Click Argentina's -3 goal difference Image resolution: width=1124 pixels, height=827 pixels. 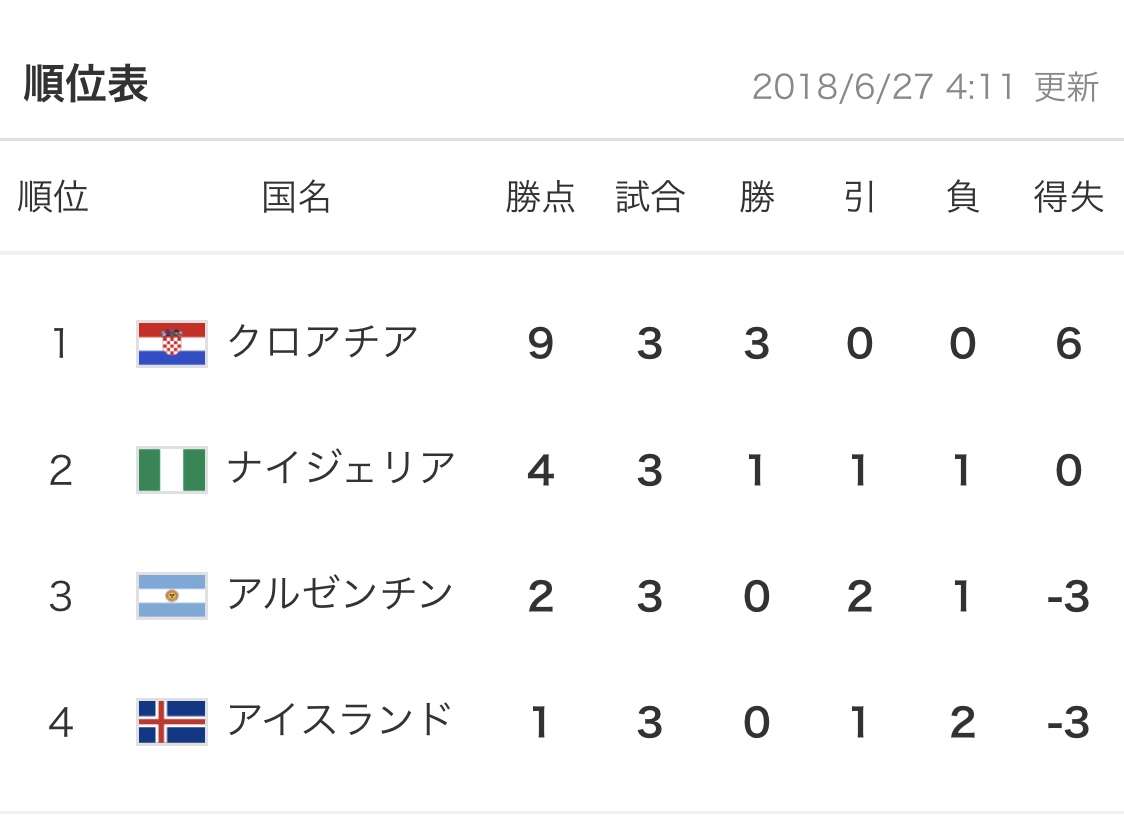(1068, 596)
